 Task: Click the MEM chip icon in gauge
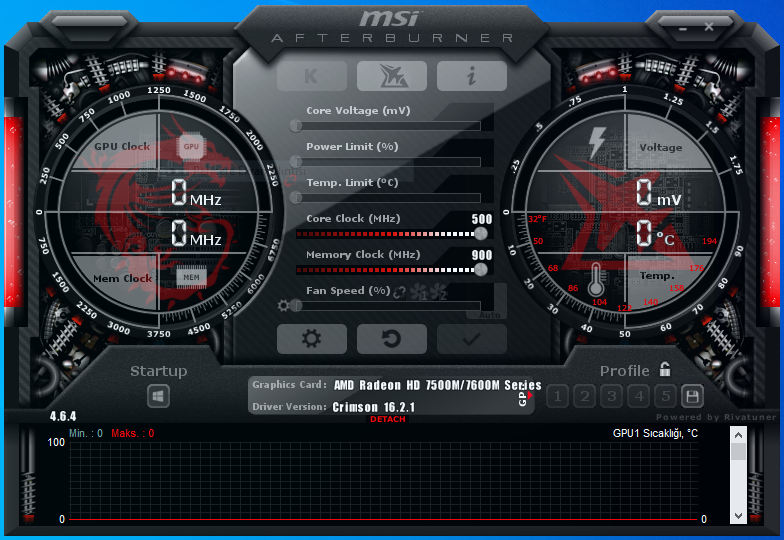tap(191, 278)
